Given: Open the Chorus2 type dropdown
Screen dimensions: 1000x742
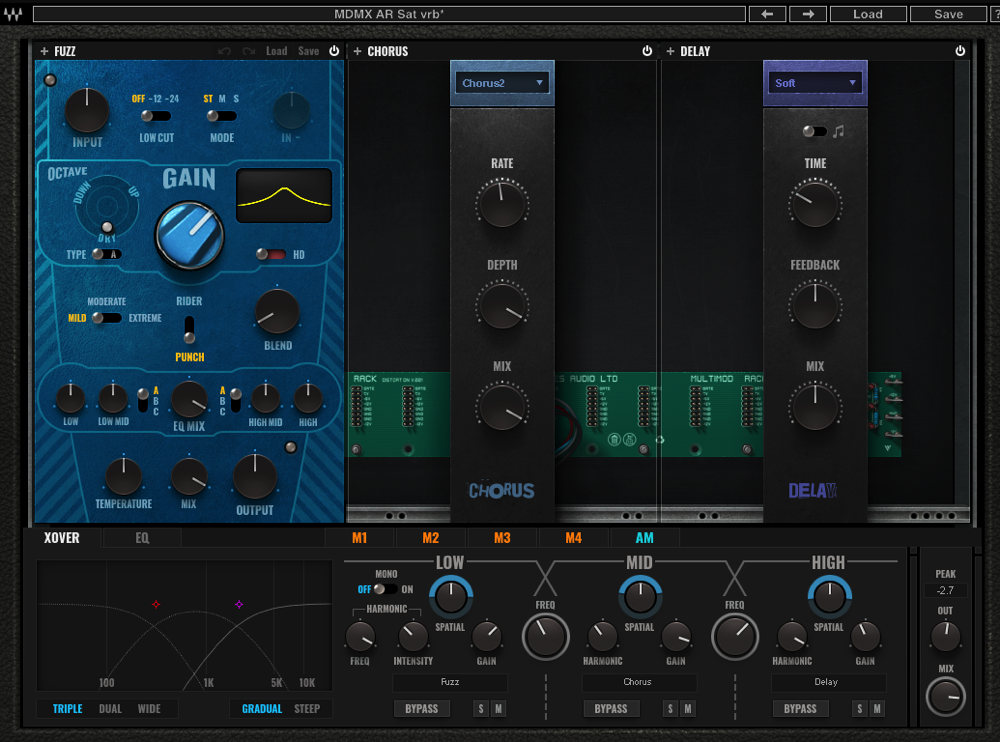Looking at the screenshot, I should click(502, 83).
